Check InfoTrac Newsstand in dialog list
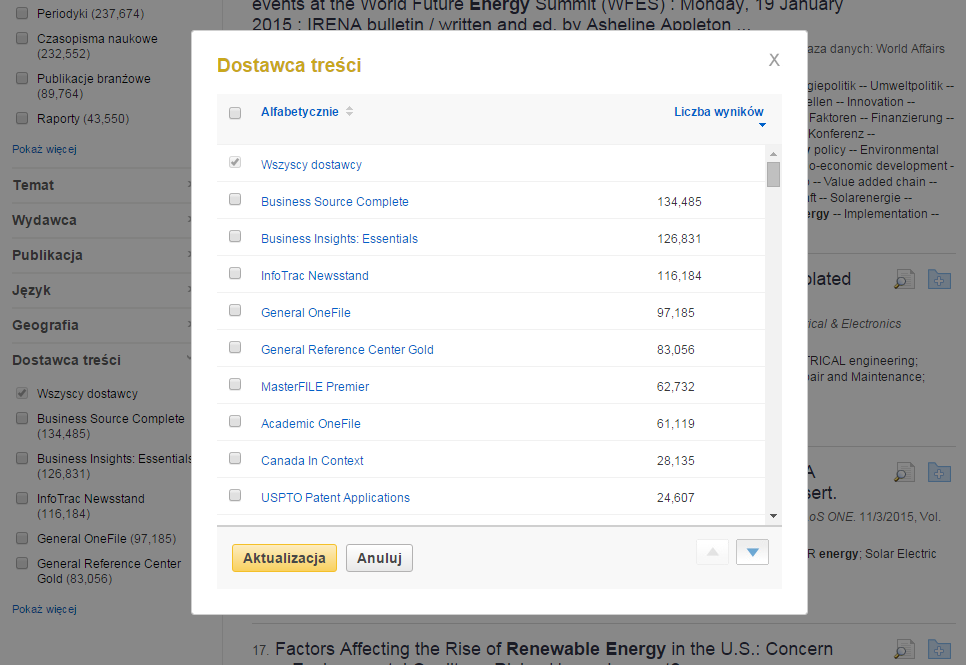The image size is (966, 665). coord(235,273)
